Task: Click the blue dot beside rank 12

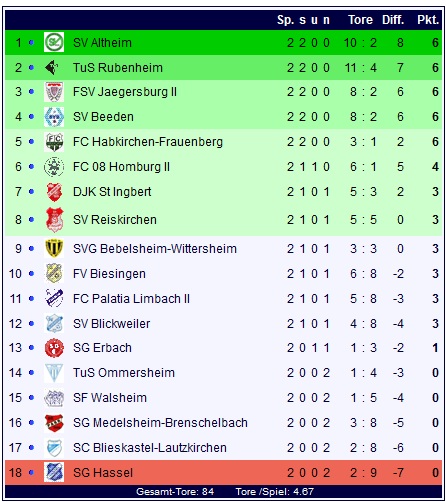Action: pos(31,323)
